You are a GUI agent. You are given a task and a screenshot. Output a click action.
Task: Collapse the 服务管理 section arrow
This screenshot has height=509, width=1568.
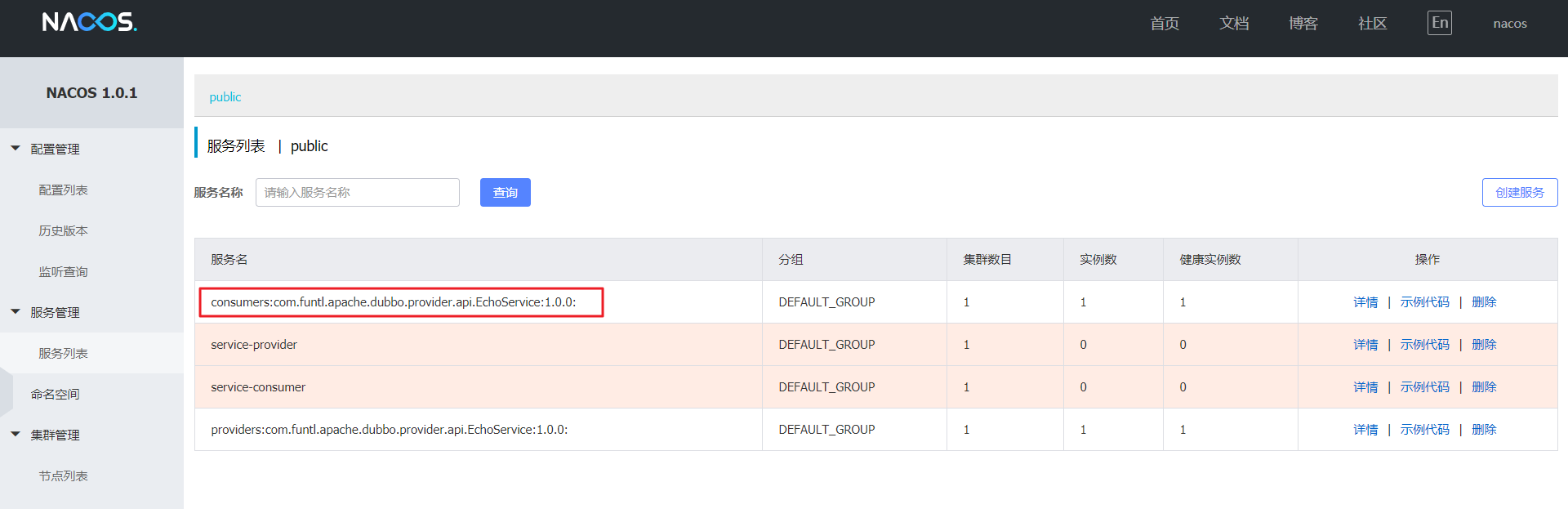click(16, 312)
